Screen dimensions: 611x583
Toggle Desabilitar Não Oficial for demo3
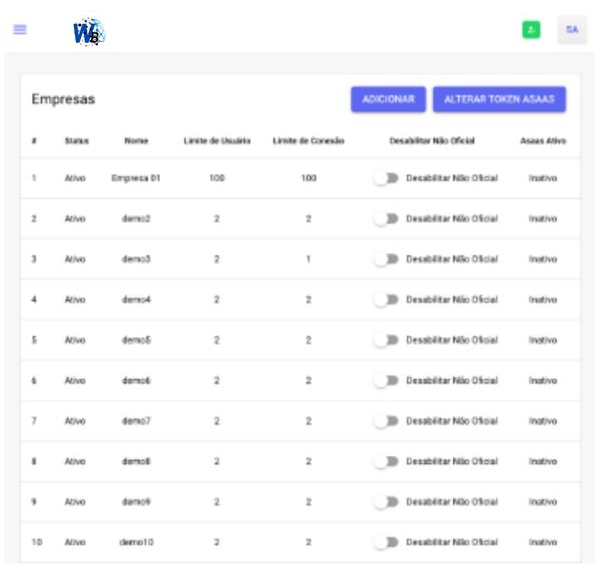386,259
